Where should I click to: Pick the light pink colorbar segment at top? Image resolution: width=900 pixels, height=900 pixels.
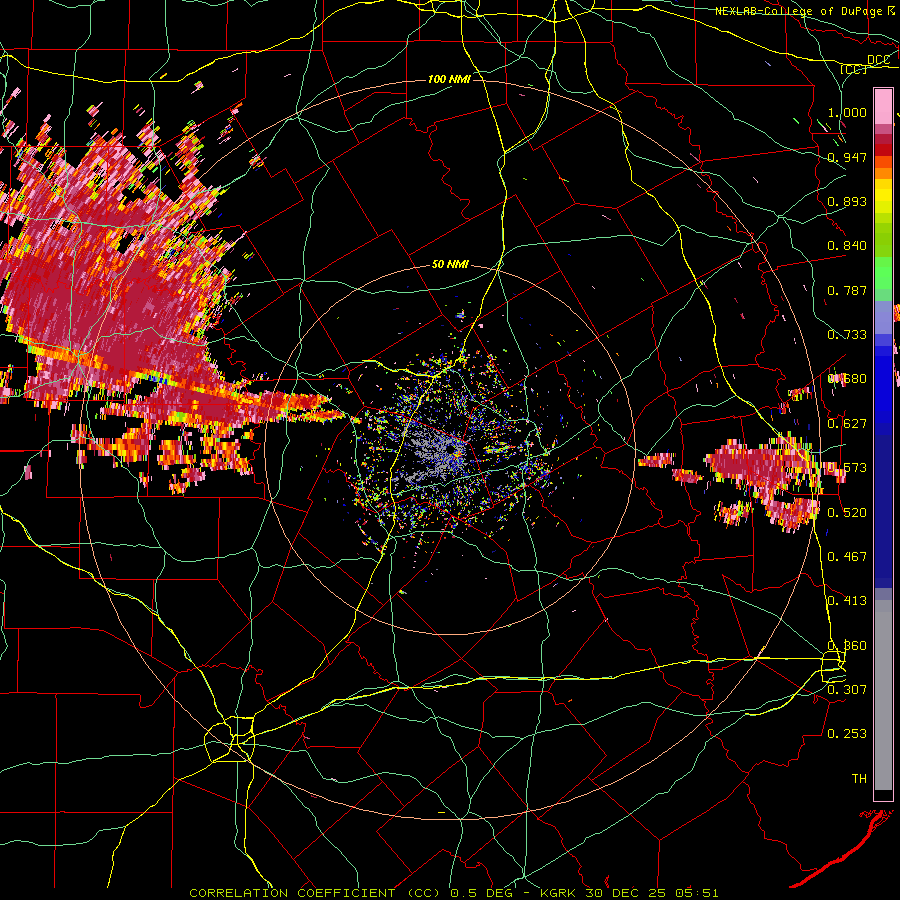pyautogui.click(x=883, y=107)
